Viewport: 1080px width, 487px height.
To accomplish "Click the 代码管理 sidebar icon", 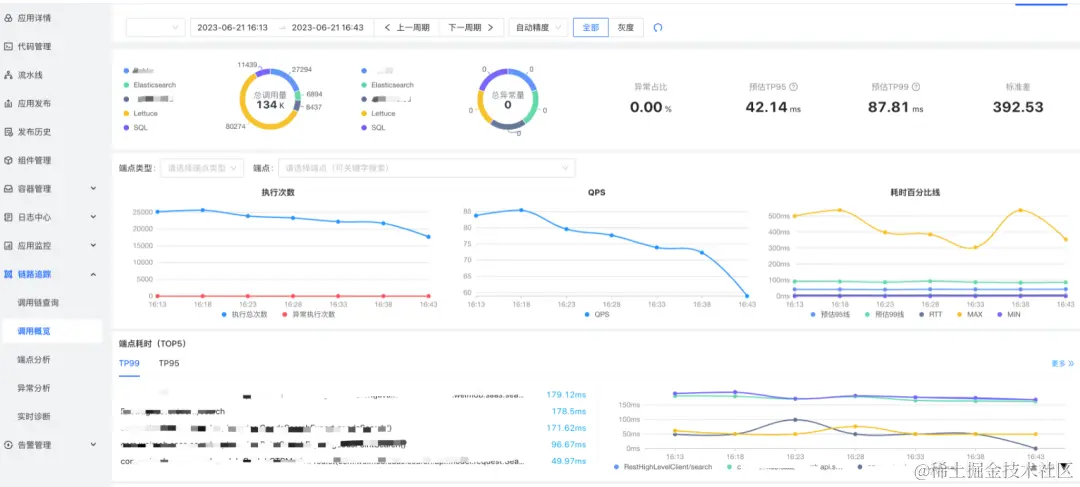I will click(8, 46).
